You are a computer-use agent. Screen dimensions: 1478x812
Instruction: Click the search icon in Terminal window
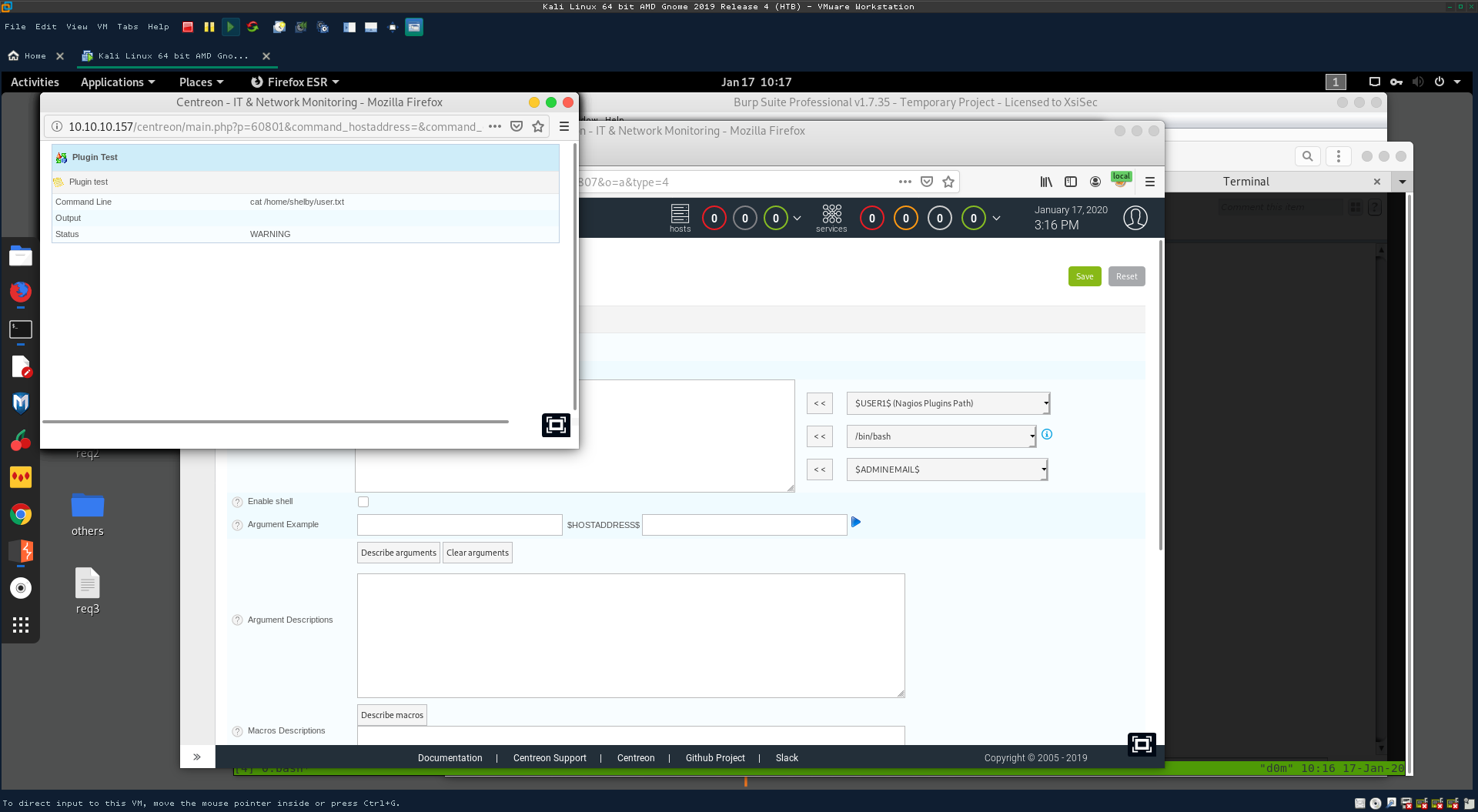[x=1307, y=156]
